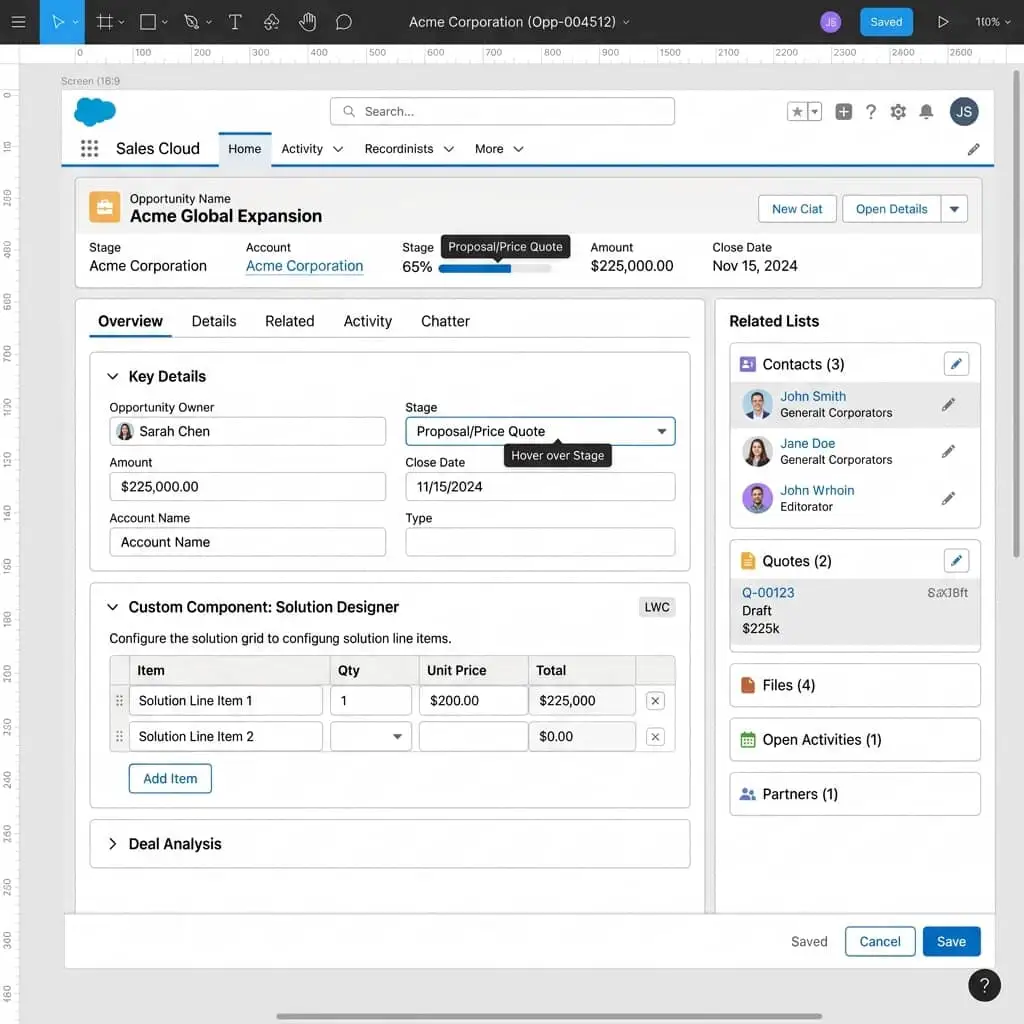The width and height of the screenshot is (1024, 1024).
Task: Select the Hand tool
Action: click(x=308, y=22)
